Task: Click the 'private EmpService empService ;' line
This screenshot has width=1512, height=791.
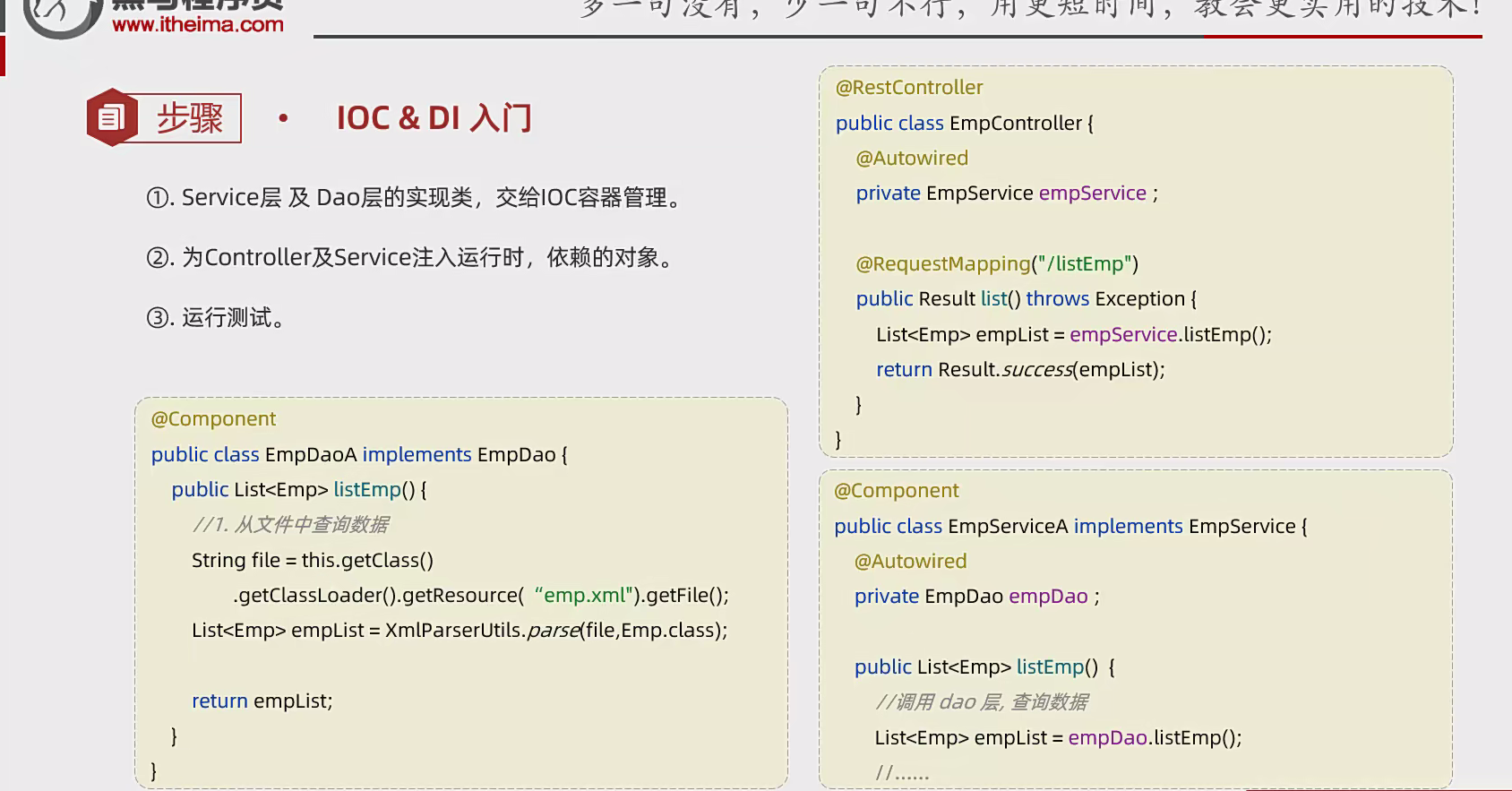Action: (1007, 193)
